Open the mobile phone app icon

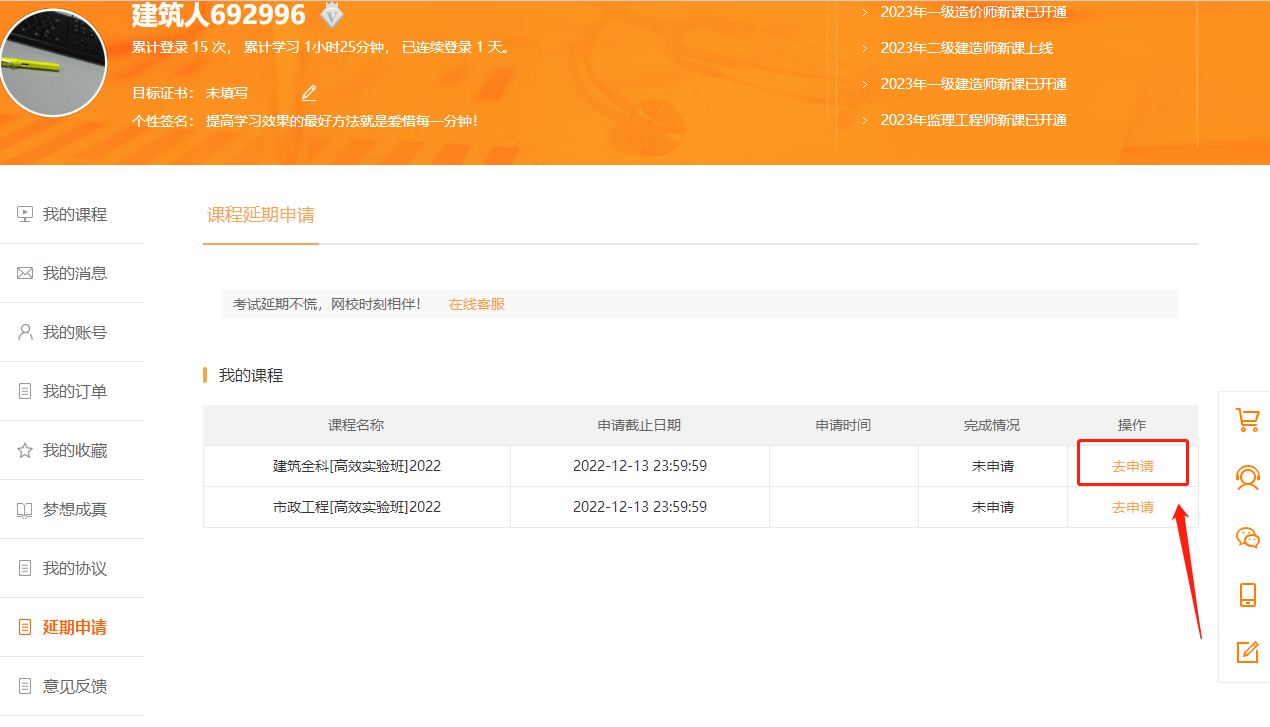click(x=1247, y=595)
